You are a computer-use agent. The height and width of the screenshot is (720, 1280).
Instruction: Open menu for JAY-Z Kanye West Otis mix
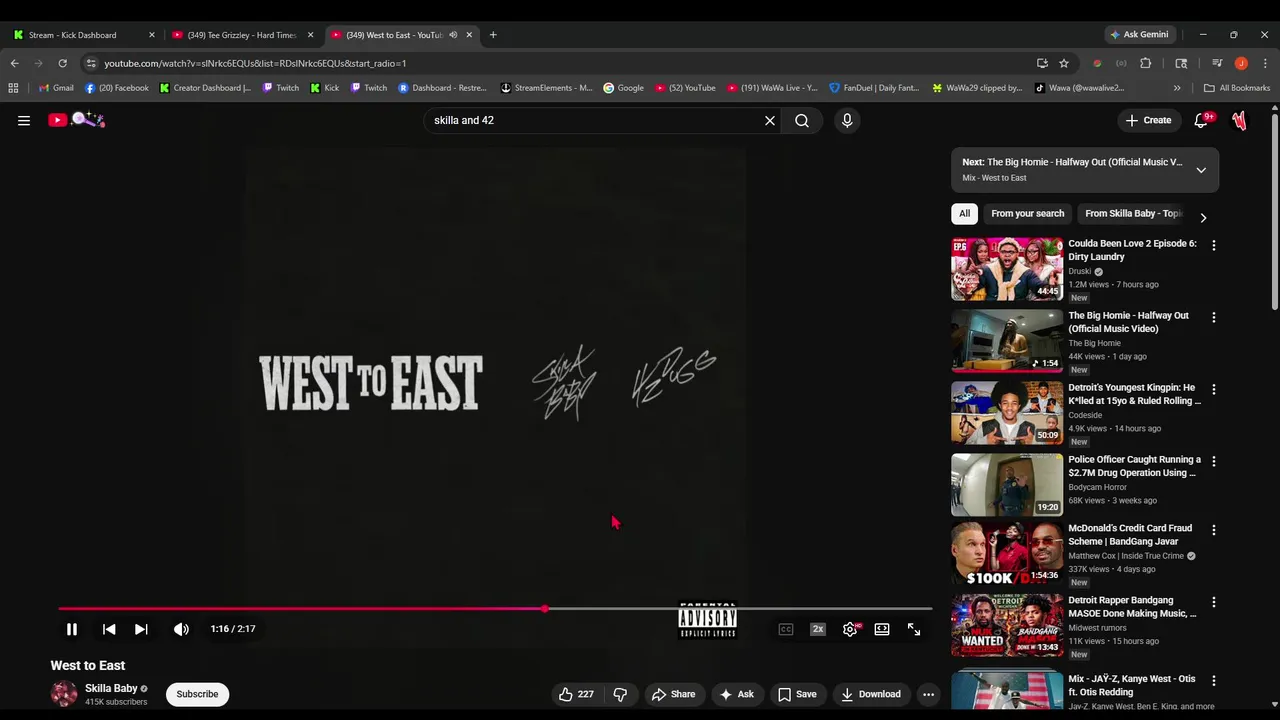pyautogui.click(x=1214, y=680)
